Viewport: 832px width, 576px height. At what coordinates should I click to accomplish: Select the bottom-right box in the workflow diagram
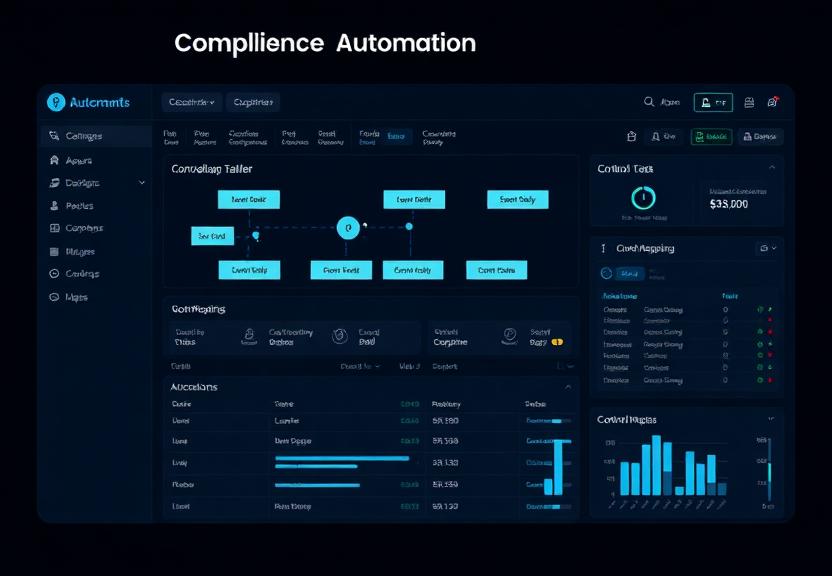497,270
